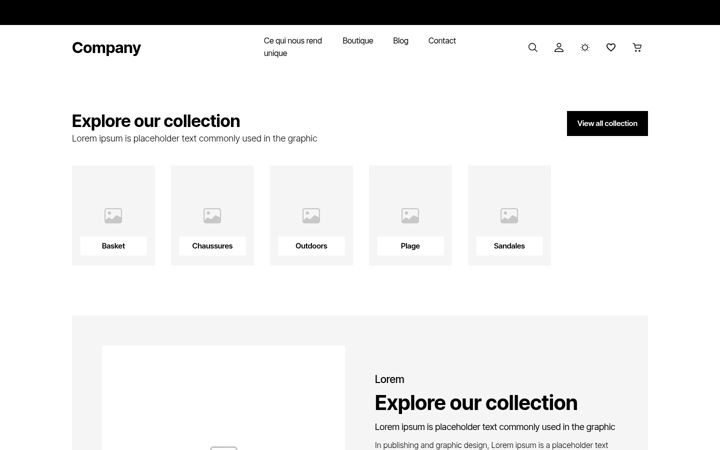The width and height of the screenshot is (720, 450).
Task: Open the Sandales category label
Action: tap(509, 246)
